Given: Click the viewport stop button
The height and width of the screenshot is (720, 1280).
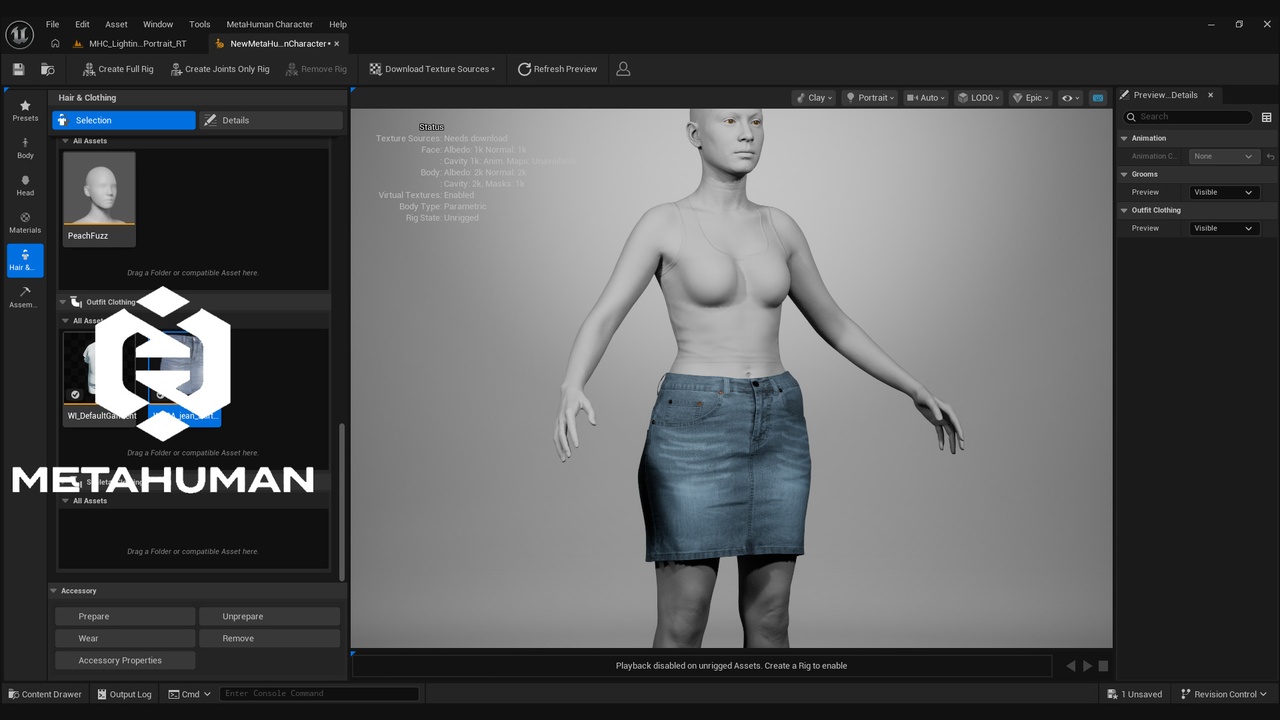Looking at the screenshot, I should point(1103,666).
